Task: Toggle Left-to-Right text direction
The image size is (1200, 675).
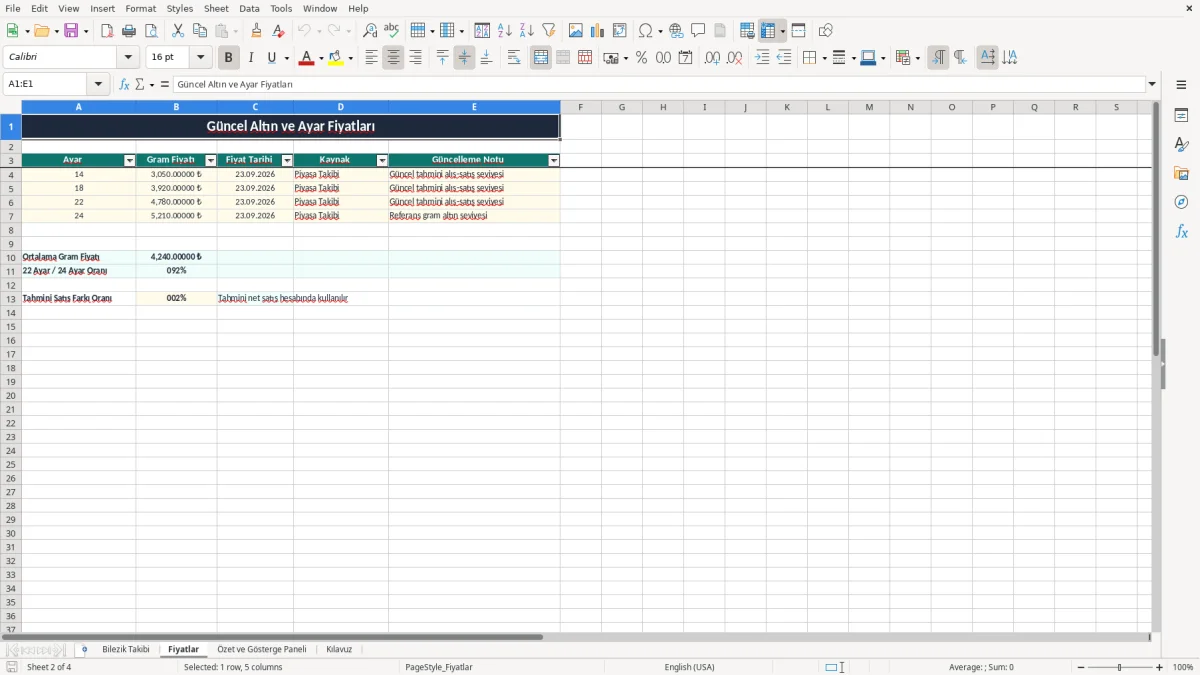Action: pyautogui.click(x=938, y=58)
